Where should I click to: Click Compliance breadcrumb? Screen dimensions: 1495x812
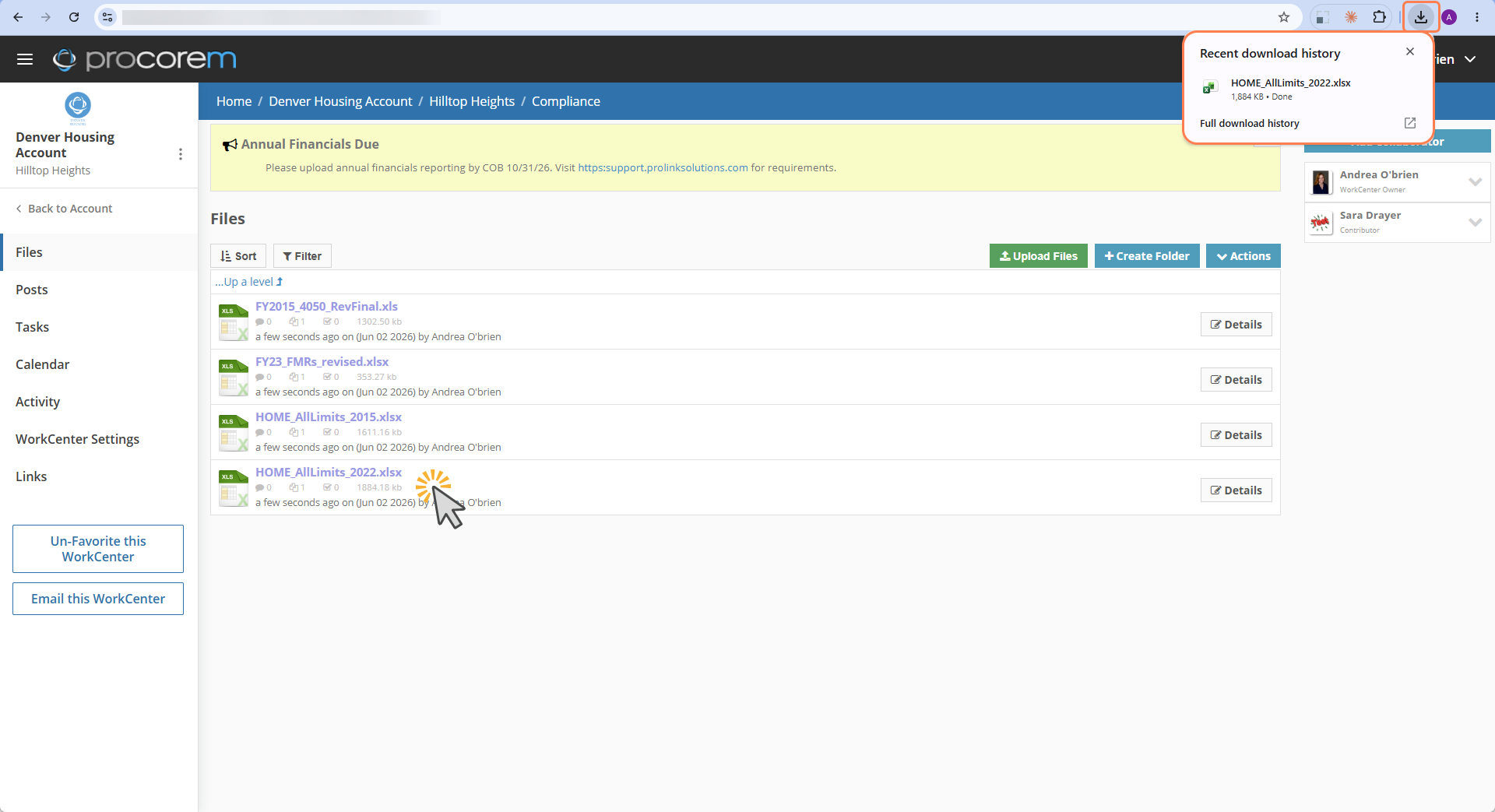(x=566, y=101)
